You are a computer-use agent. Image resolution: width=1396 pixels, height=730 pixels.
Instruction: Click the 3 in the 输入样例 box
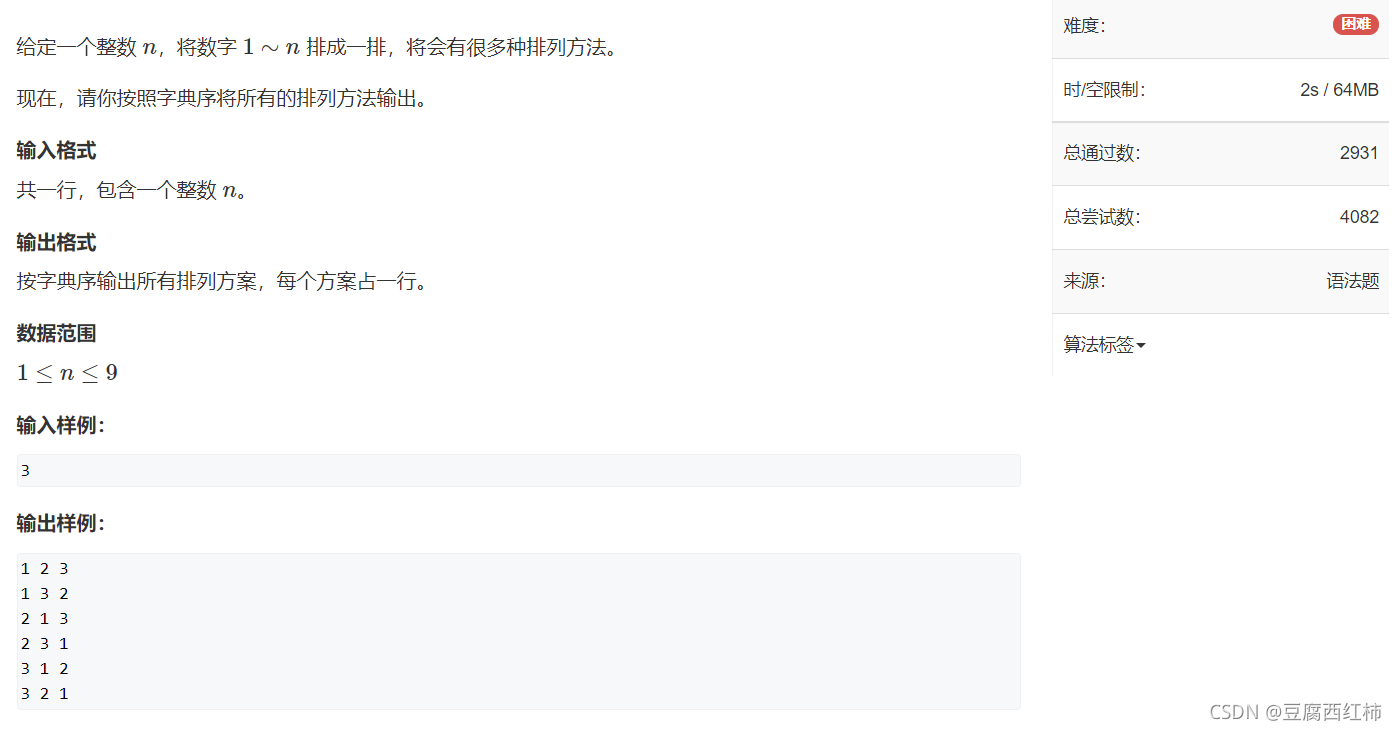point(25,471)
